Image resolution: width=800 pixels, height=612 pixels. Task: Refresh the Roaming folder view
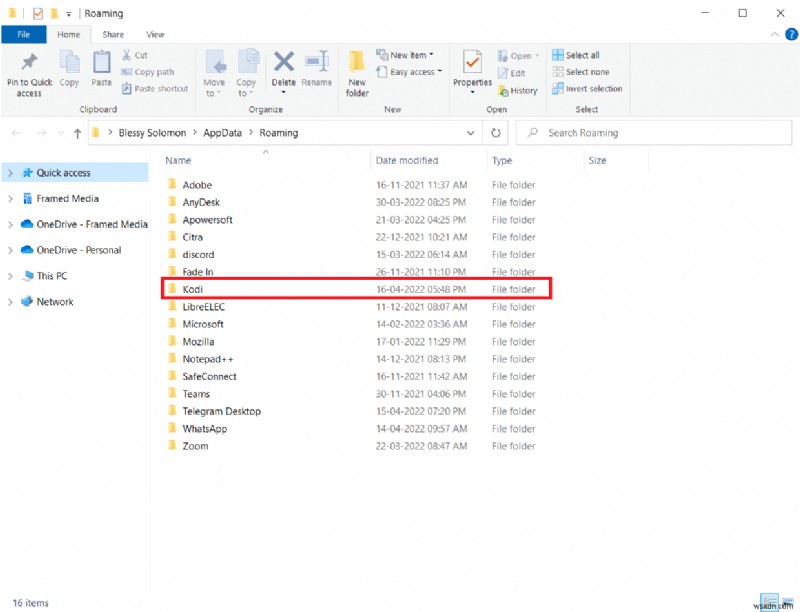[x=495, y=133]
